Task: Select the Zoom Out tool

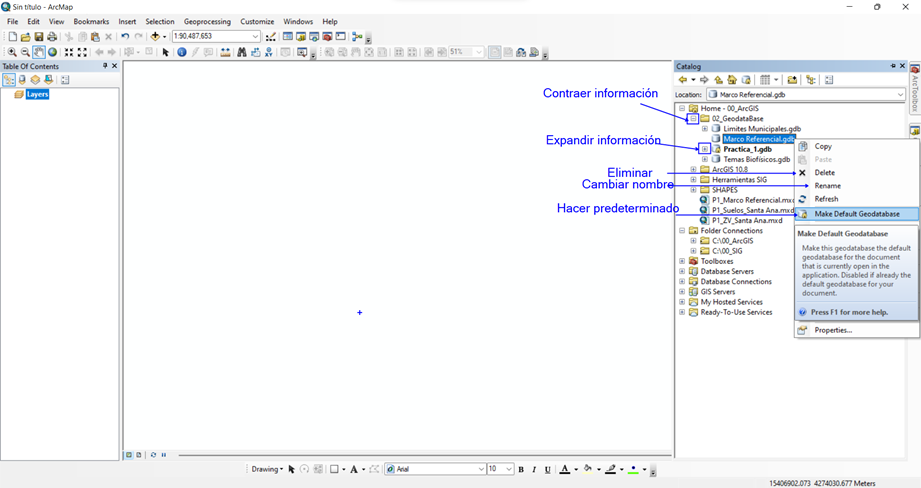Action: pyautogui.click(x=25, y=52)
